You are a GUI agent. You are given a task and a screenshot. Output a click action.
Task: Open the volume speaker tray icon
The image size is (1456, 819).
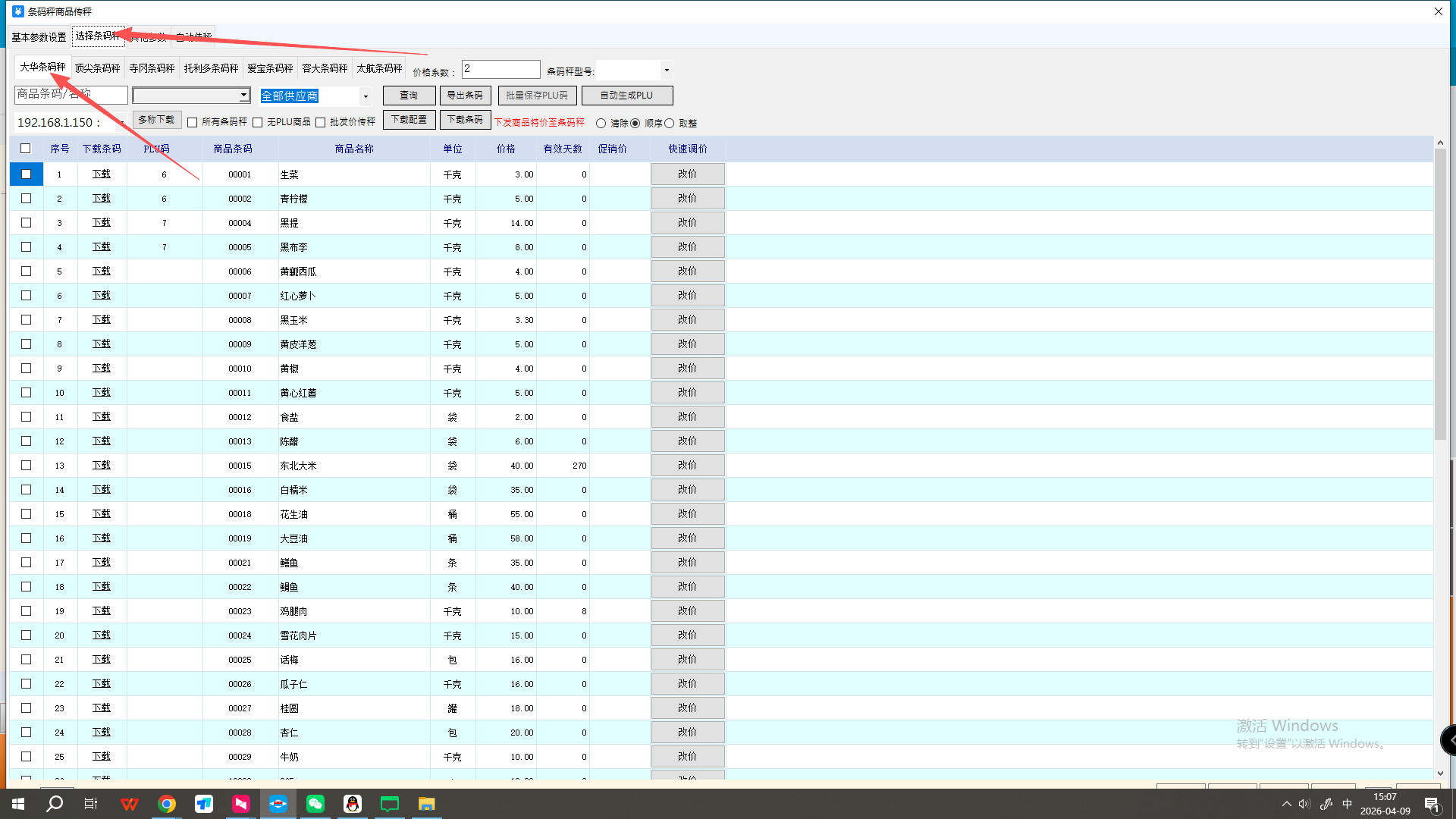coord(1304,804)
